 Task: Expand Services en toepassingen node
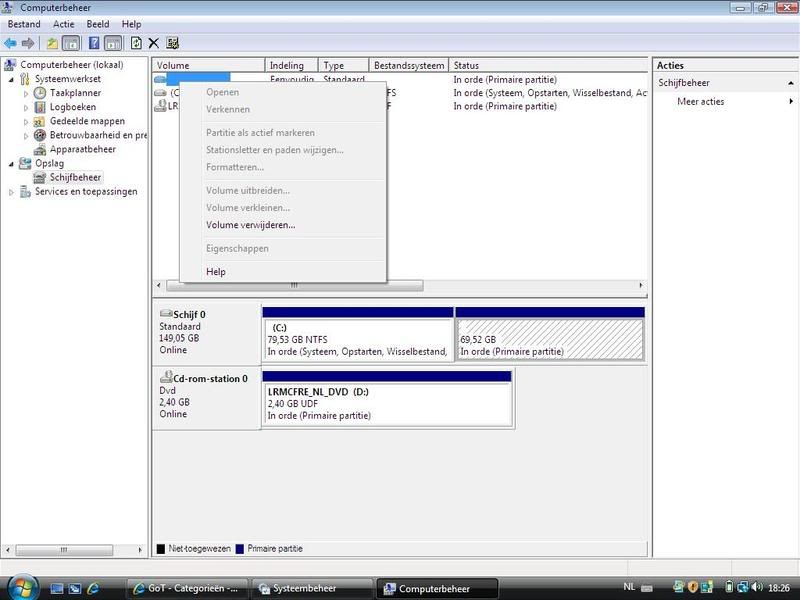[x=12, y=191]
